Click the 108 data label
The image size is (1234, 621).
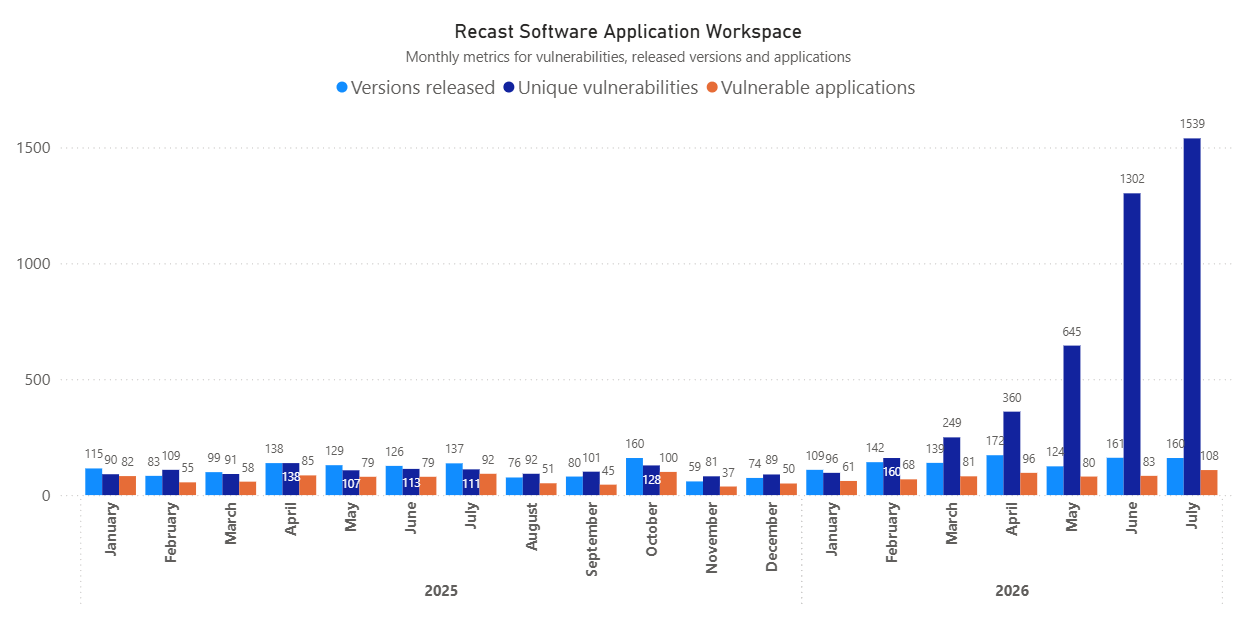pos(1211,456)
